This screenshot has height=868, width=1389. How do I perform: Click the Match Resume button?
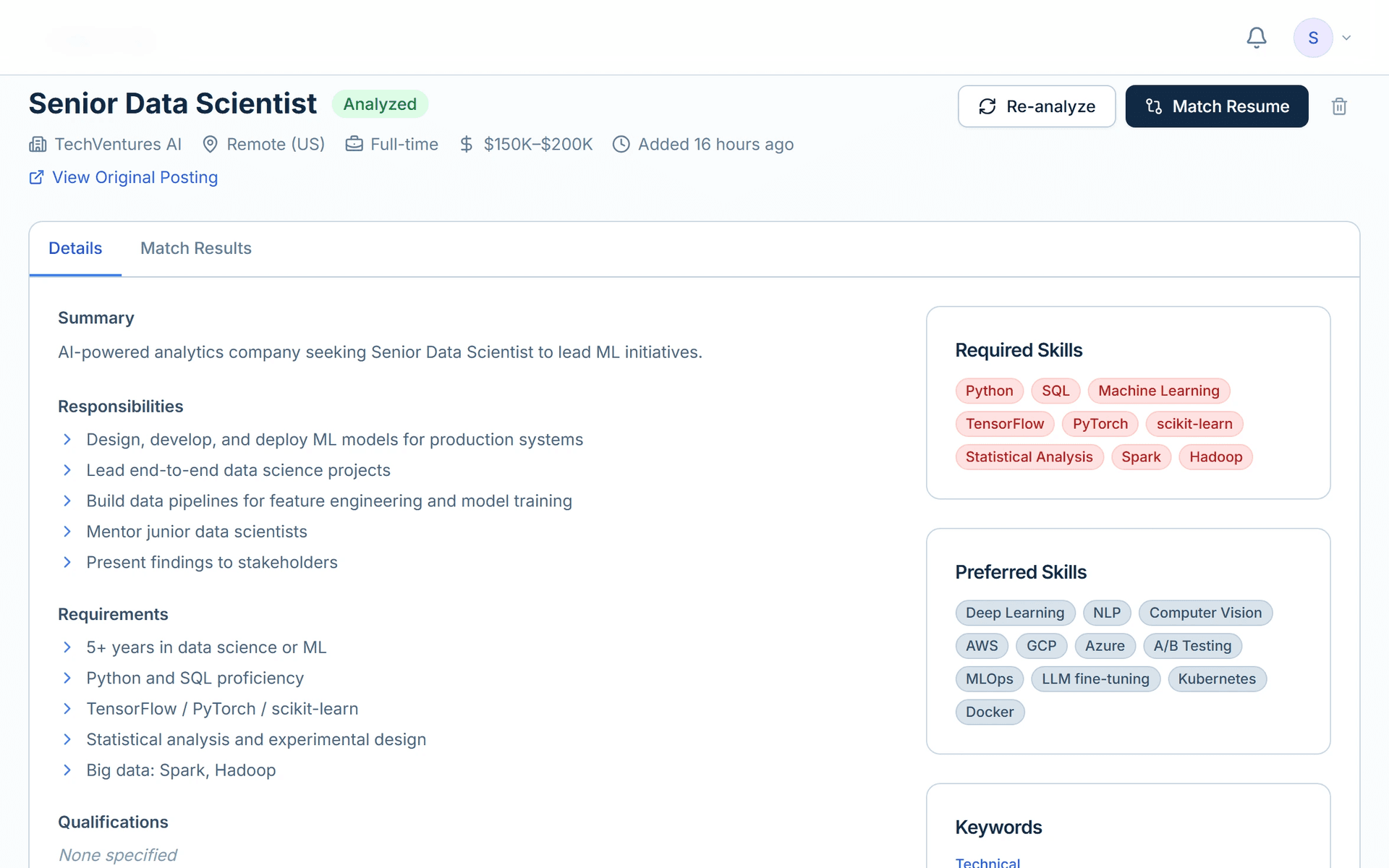click(x=1217, y=106)
